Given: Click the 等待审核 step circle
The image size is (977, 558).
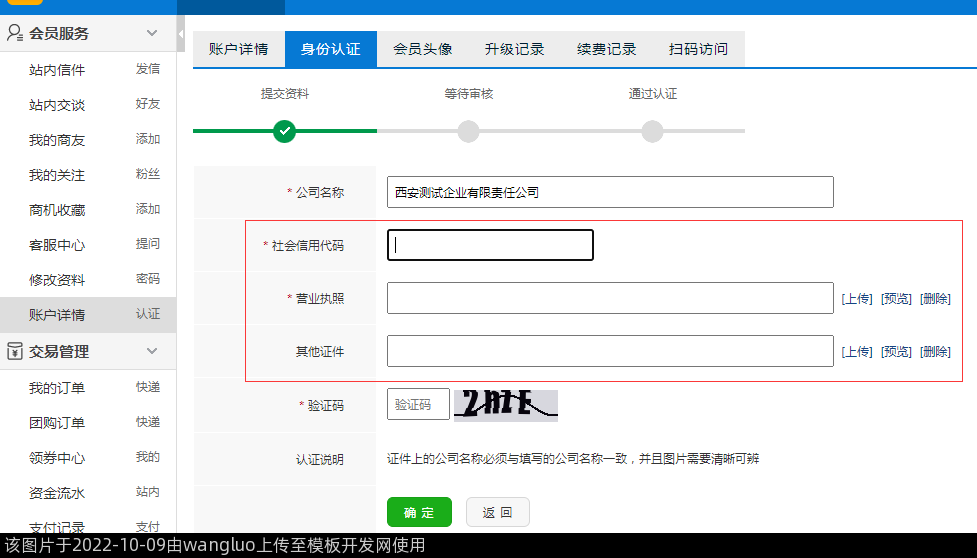Looking at the screenshot, I should [468, 131].
